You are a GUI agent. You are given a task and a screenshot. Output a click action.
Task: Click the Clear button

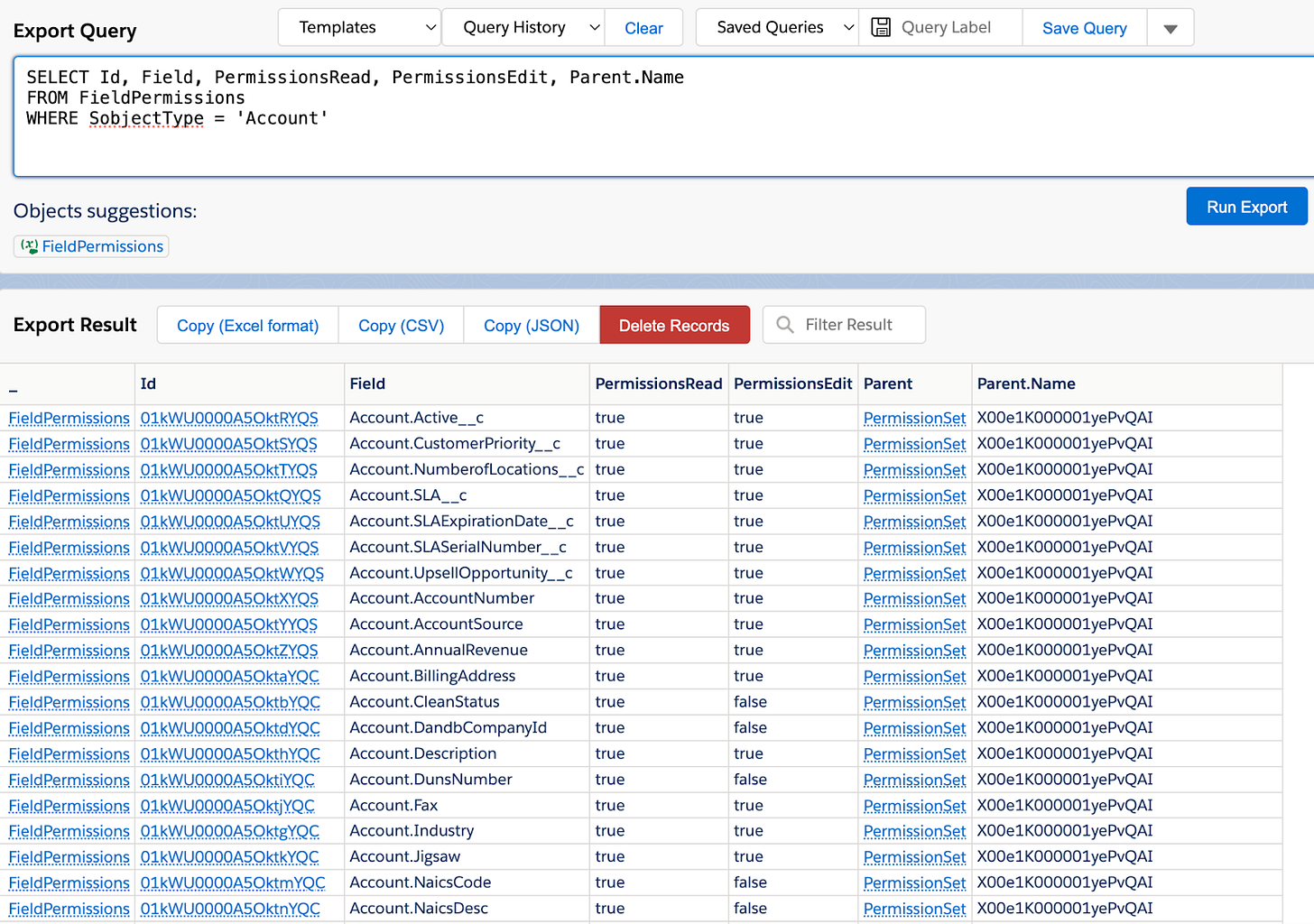click(x=643, y=28)
